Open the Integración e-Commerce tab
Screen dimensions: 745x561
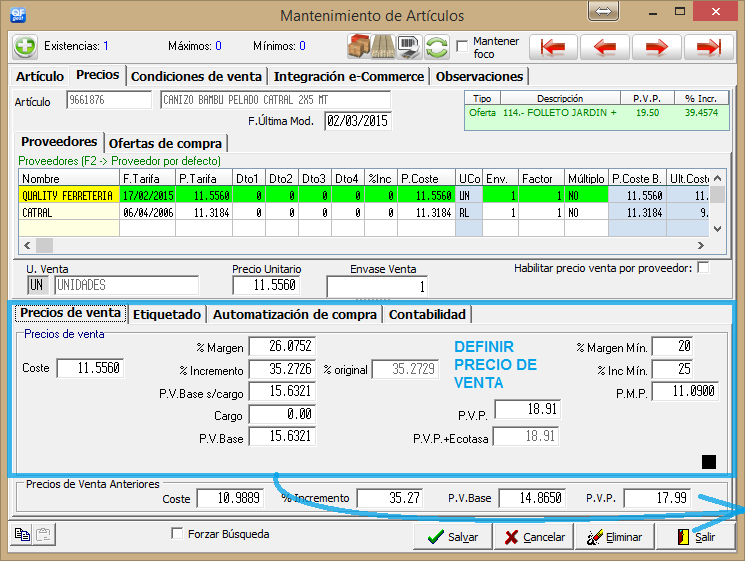[x=349, y=76]
